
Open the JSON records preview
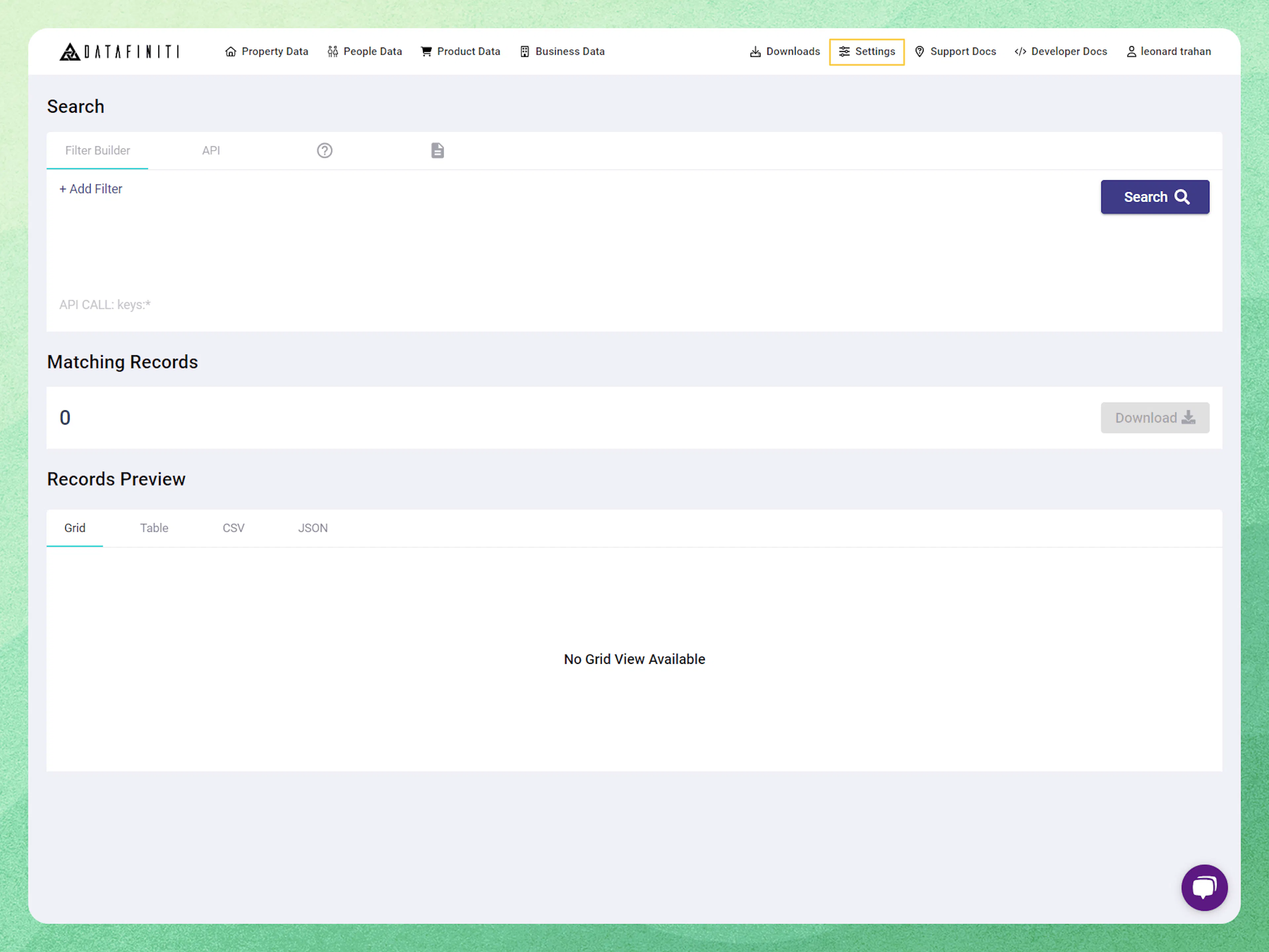pyautogui.click(x=313, y=528)
